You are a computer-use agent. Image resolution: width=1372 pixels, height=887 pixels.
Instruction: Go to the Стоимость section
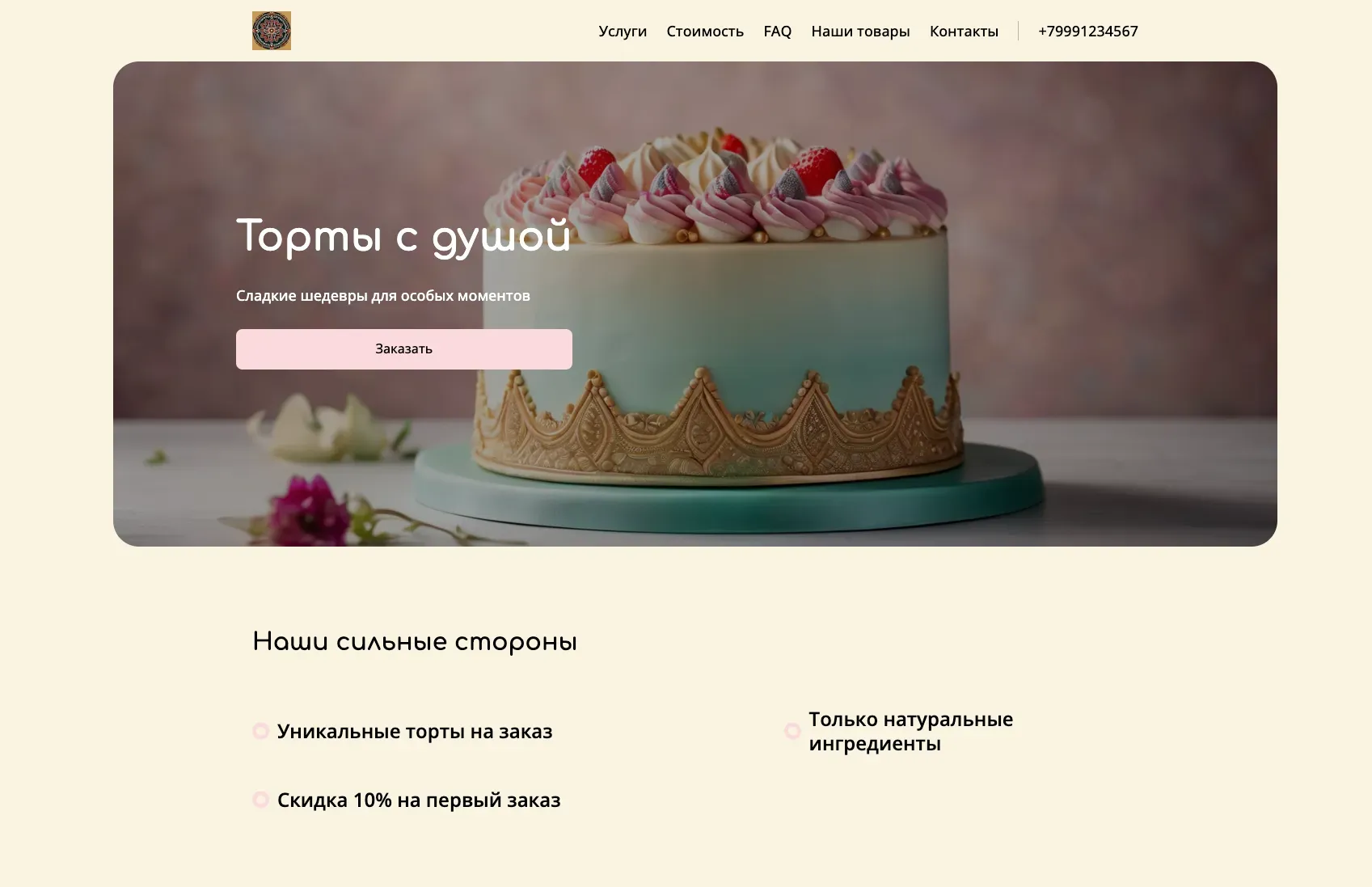click(705, 32)
